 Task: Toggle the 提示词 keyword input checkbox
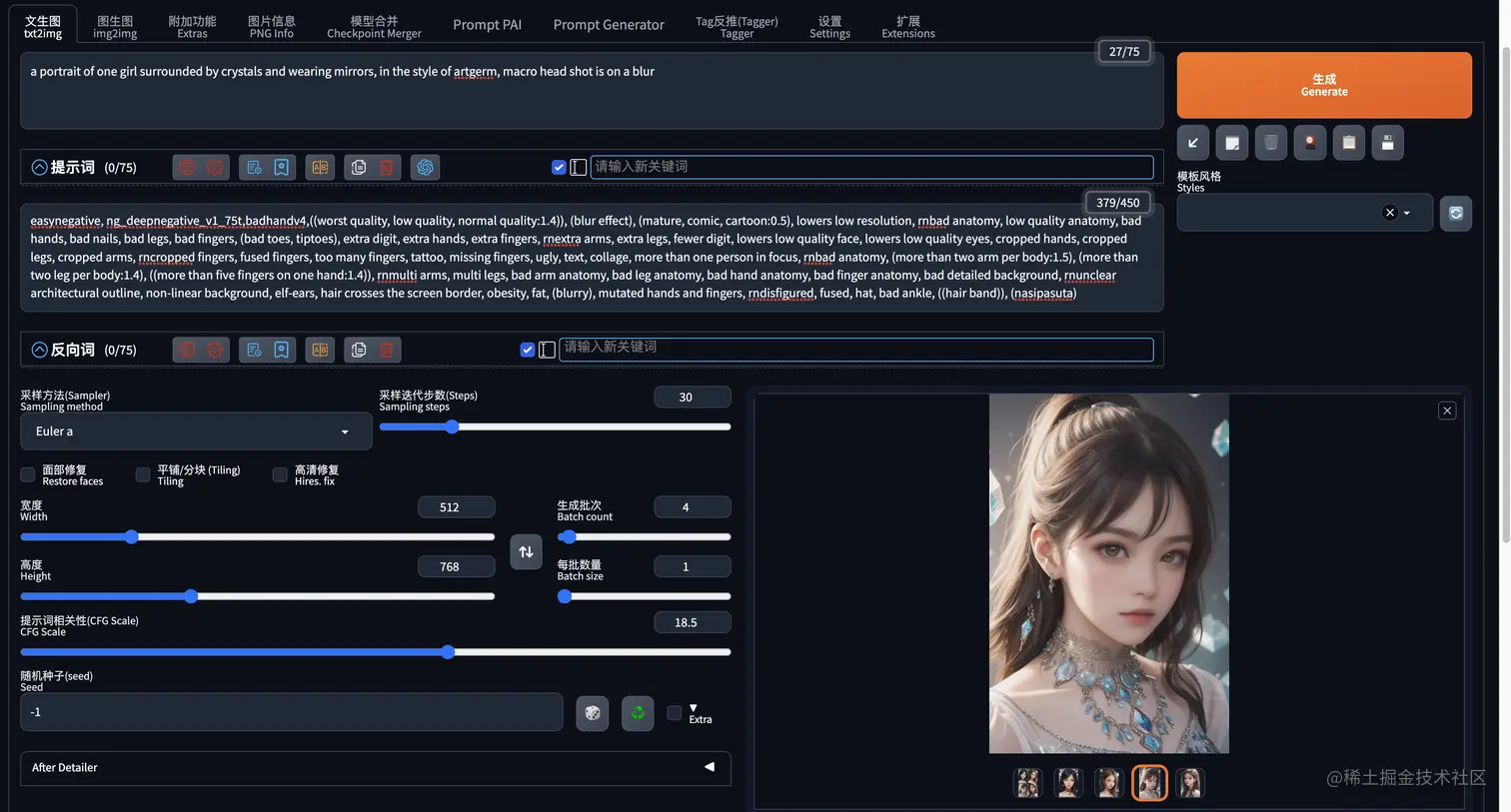pyautogui.click(x=559, y=168)
